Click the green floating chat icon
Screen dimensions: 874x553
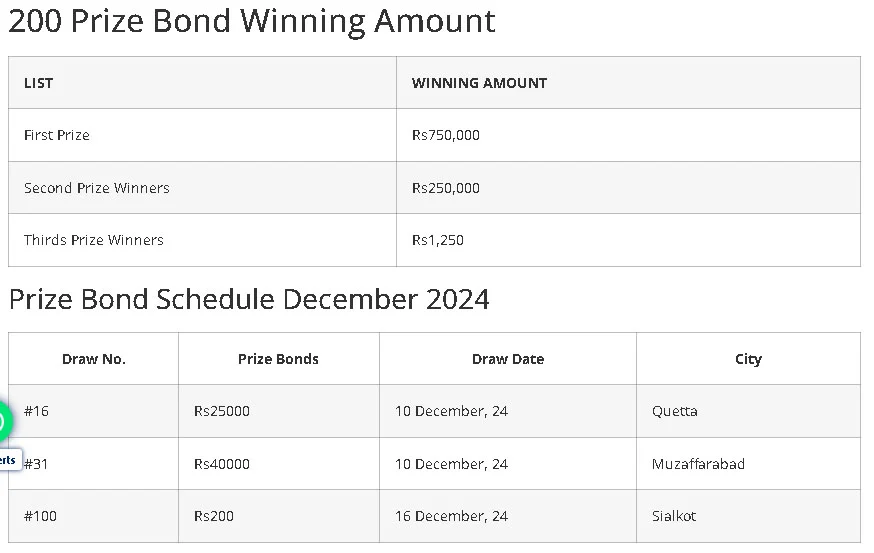(3, 422)
